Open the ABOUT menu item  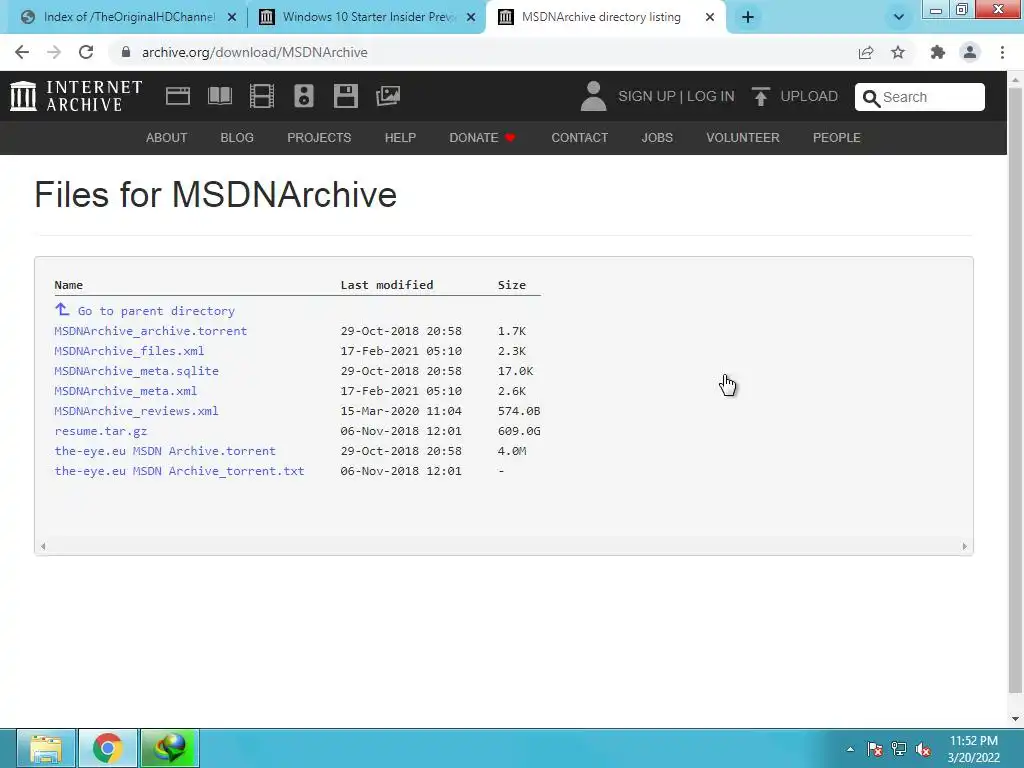point(167,138)
